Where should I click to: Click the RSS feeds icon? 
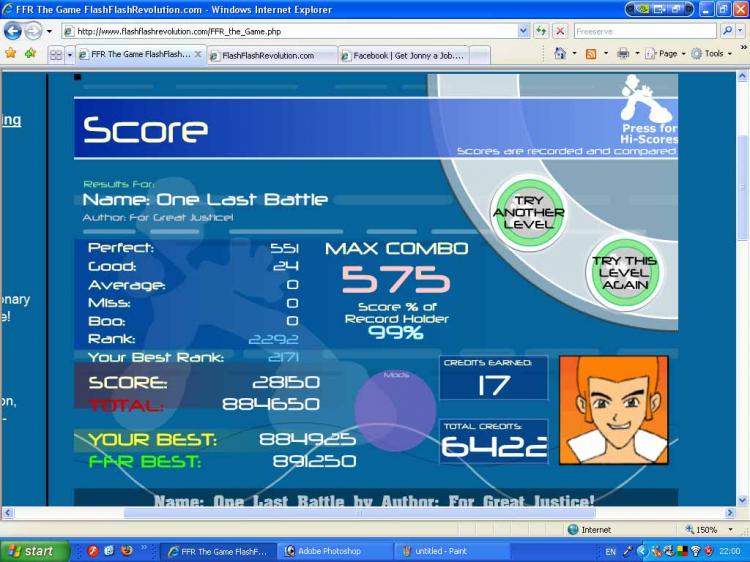(591, 54)
